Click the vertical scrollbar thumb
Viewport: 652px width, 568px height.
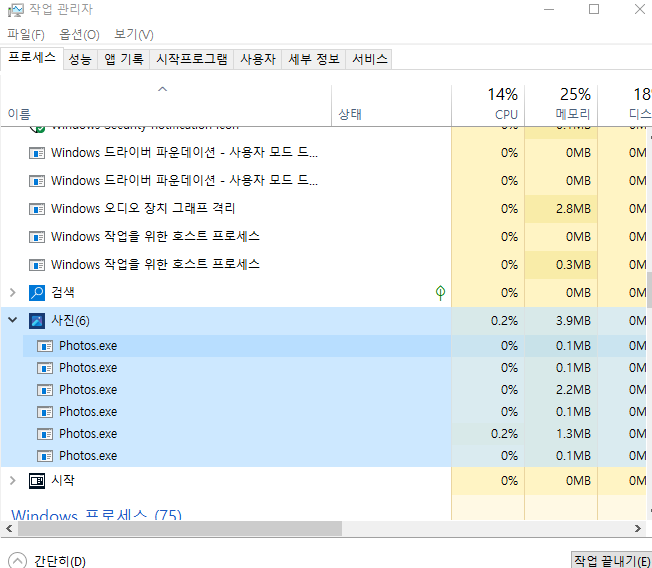click(649, 290)
